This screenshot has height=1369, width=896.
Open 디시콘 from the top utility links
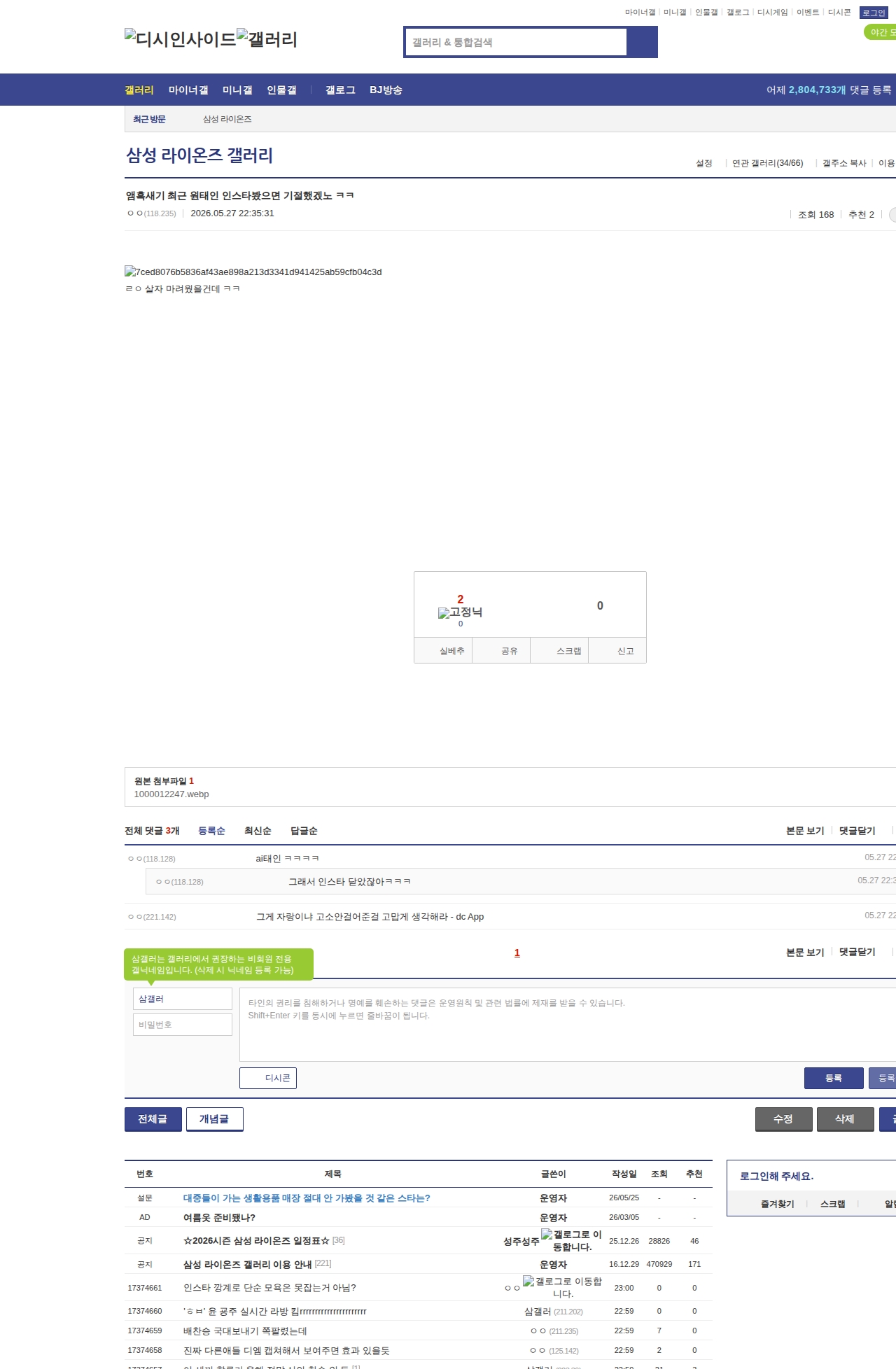[x=839, y=13]
